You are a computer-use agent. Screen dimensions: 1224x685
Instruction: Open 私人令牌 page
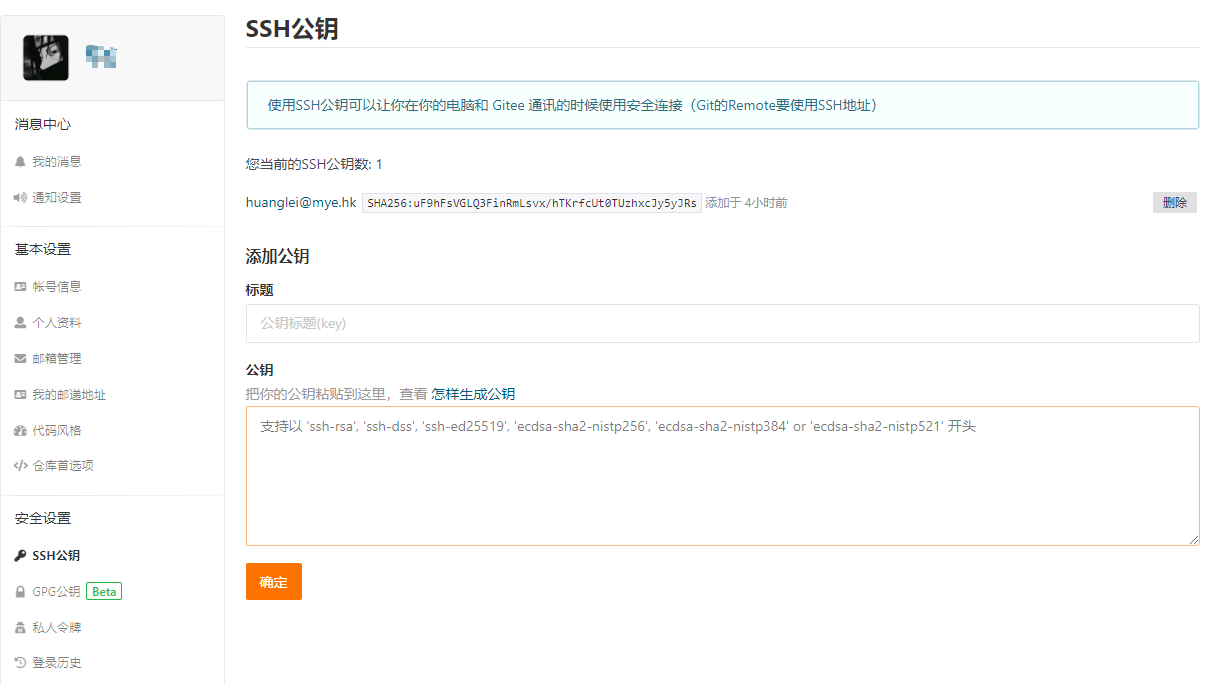point(57,627)
